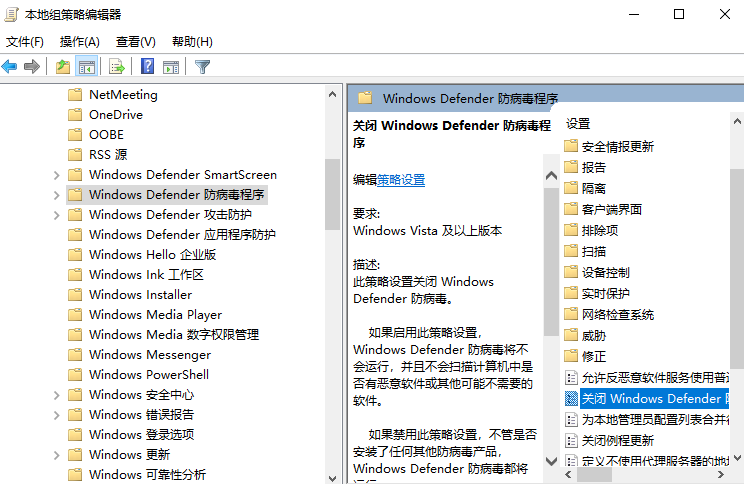Expand Windows Defender SmartScreen tree node
The width and height of the screenshot is (744, 484).
pyautogui.click(x=56, y=175)
